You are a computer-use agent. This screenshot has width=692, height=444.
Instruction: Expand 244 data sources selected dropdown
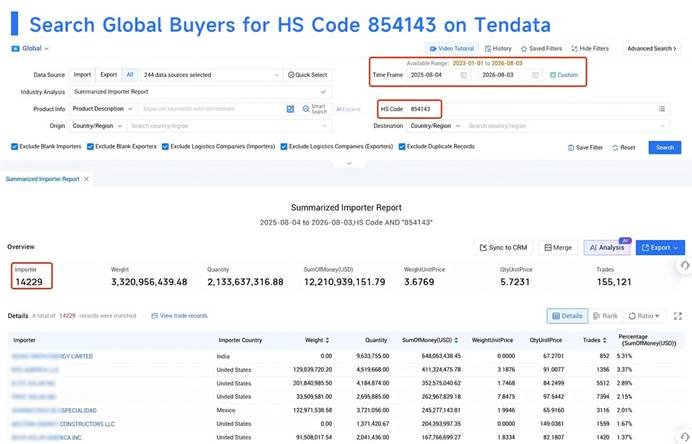(x=211, y=75)
